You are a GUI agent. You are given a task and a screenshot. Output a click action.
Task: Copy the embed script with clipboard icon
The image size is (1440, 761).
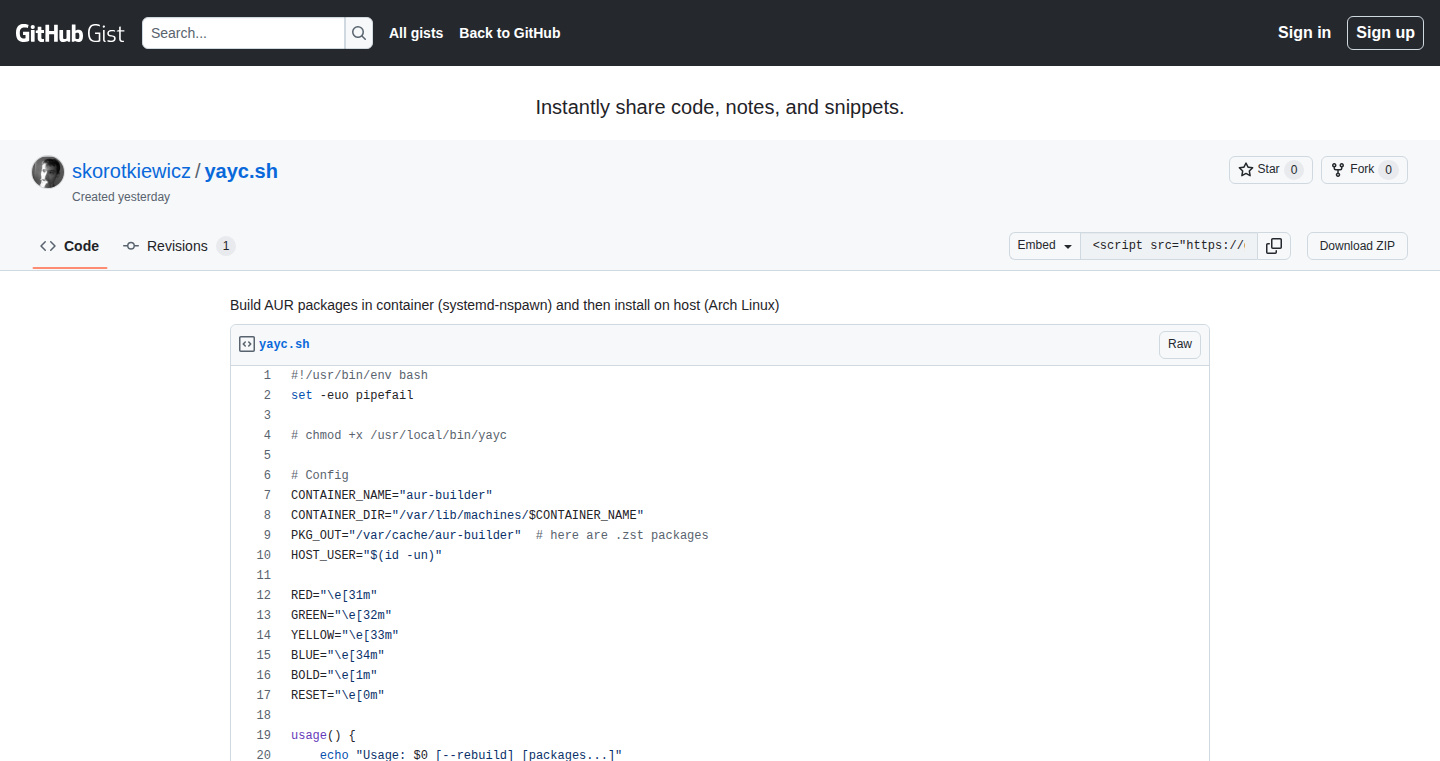pos(1274,246)
